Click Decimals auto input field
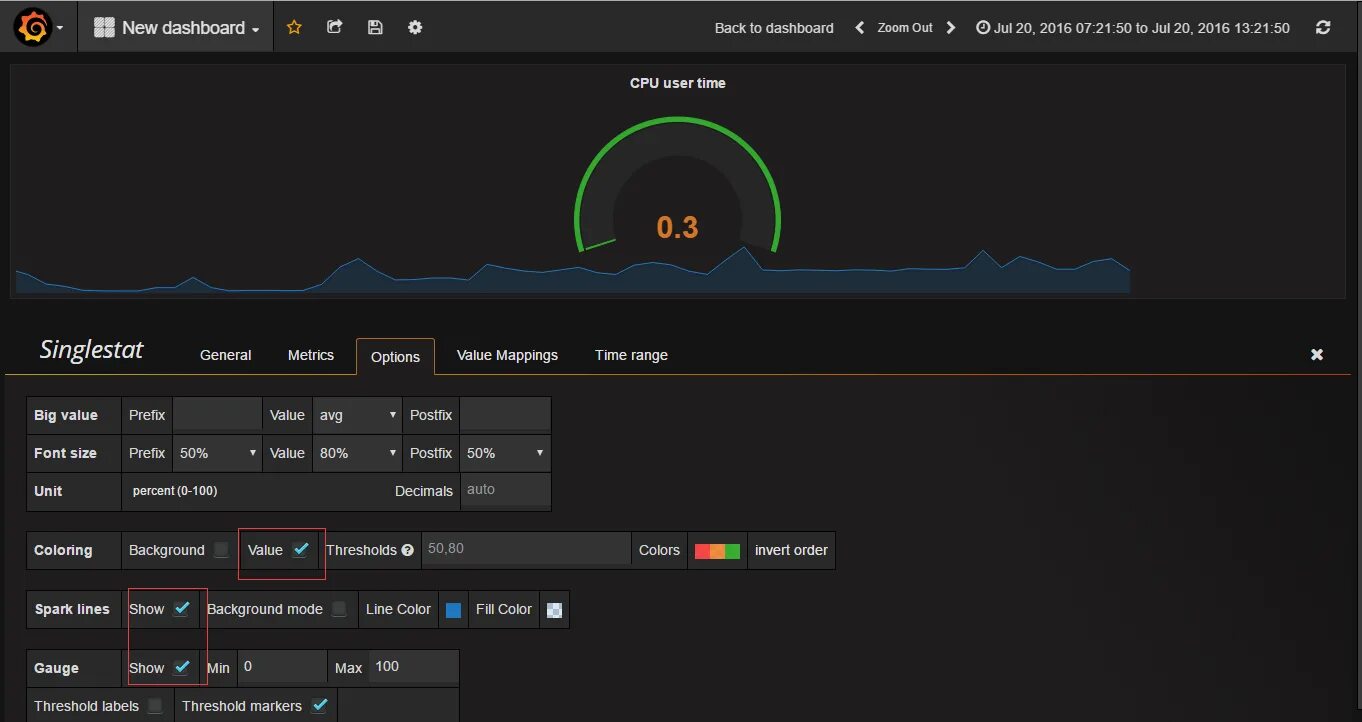This screenshot has width=1362, height=722. point(505,490)
